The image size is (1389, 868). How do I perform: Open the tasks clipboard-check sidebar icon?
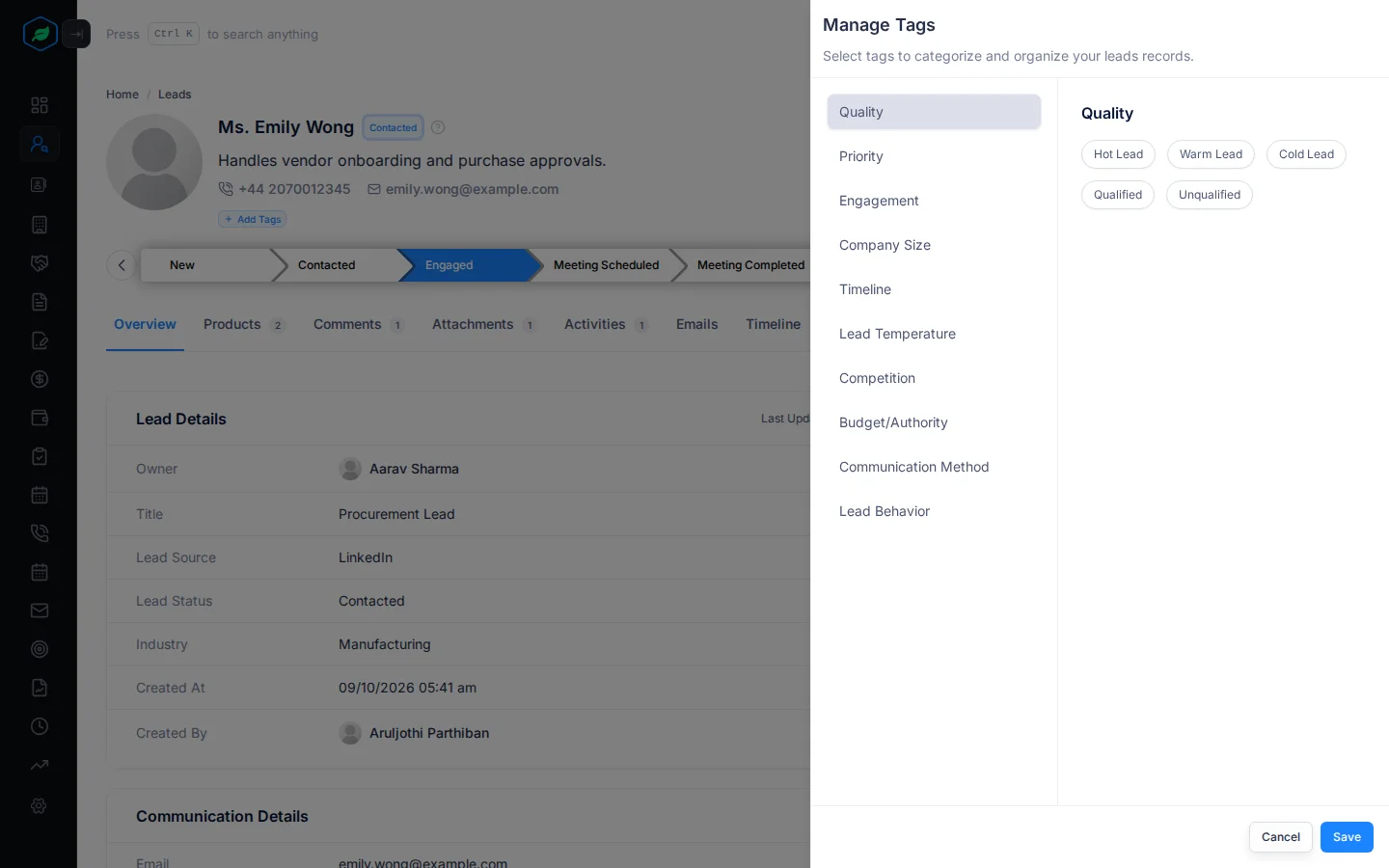40,456
